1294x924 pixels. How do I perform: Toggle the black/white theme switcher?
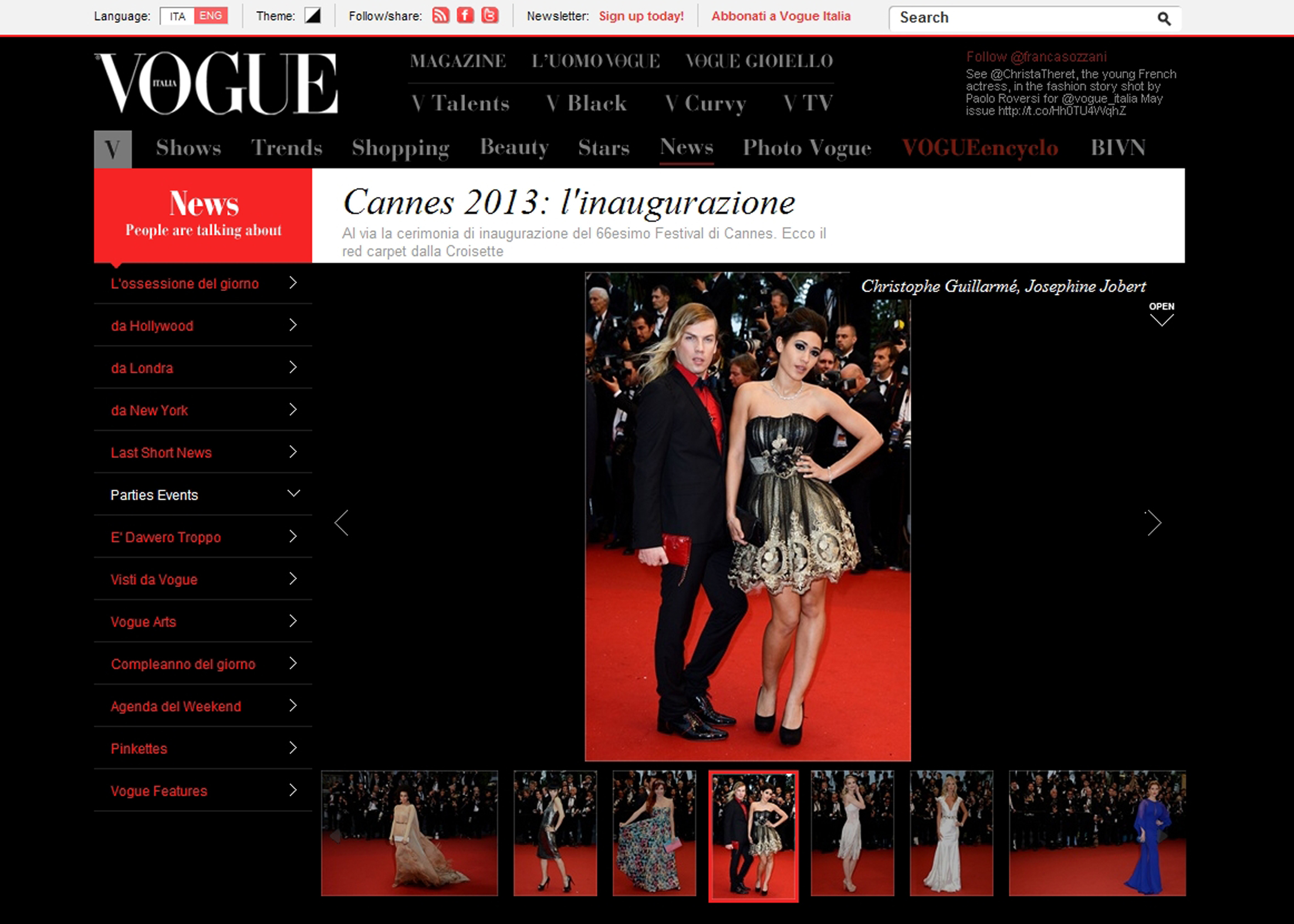(313, 16)
